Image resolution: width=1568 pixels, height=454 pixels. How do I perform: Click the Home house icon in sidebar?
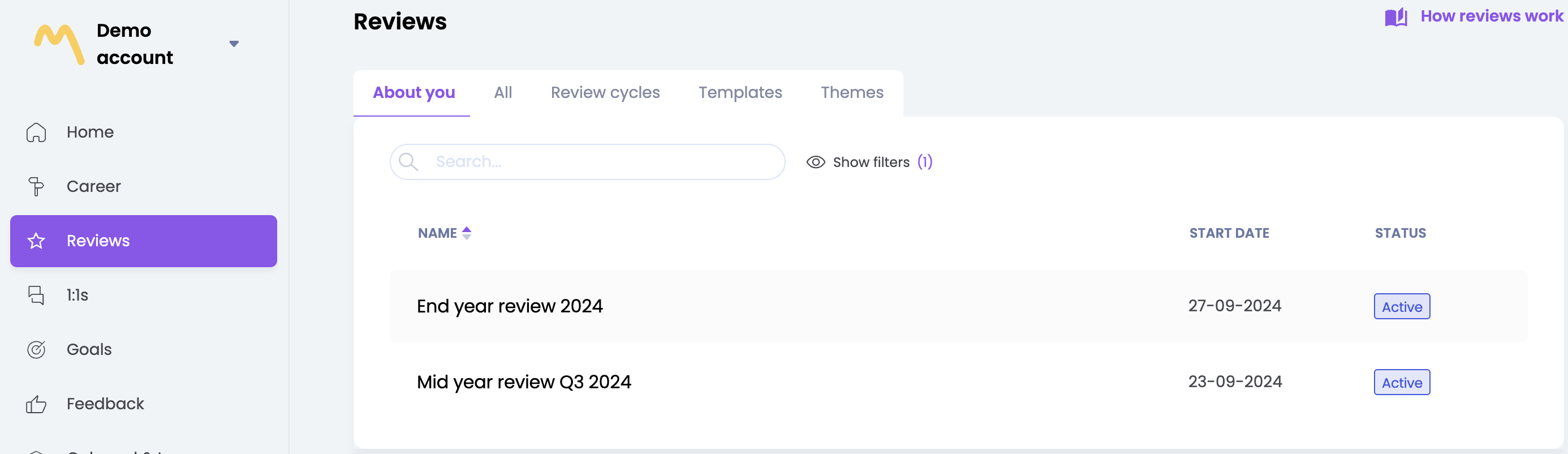(36, 132)
